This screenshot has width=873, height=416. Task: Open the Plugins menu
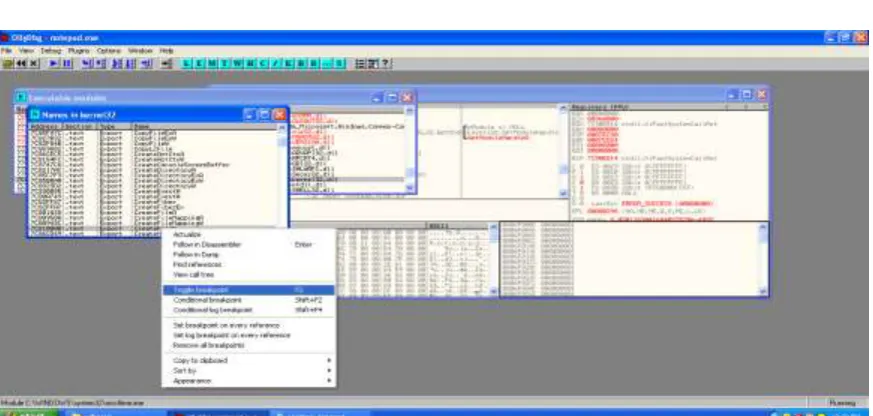click(78, 50)
